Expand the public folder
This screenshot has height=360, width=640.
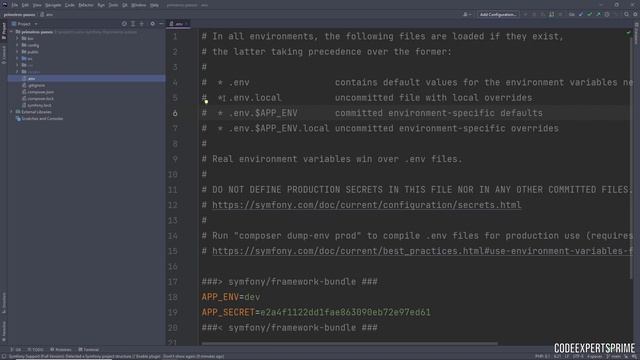[x=18, y=52]
